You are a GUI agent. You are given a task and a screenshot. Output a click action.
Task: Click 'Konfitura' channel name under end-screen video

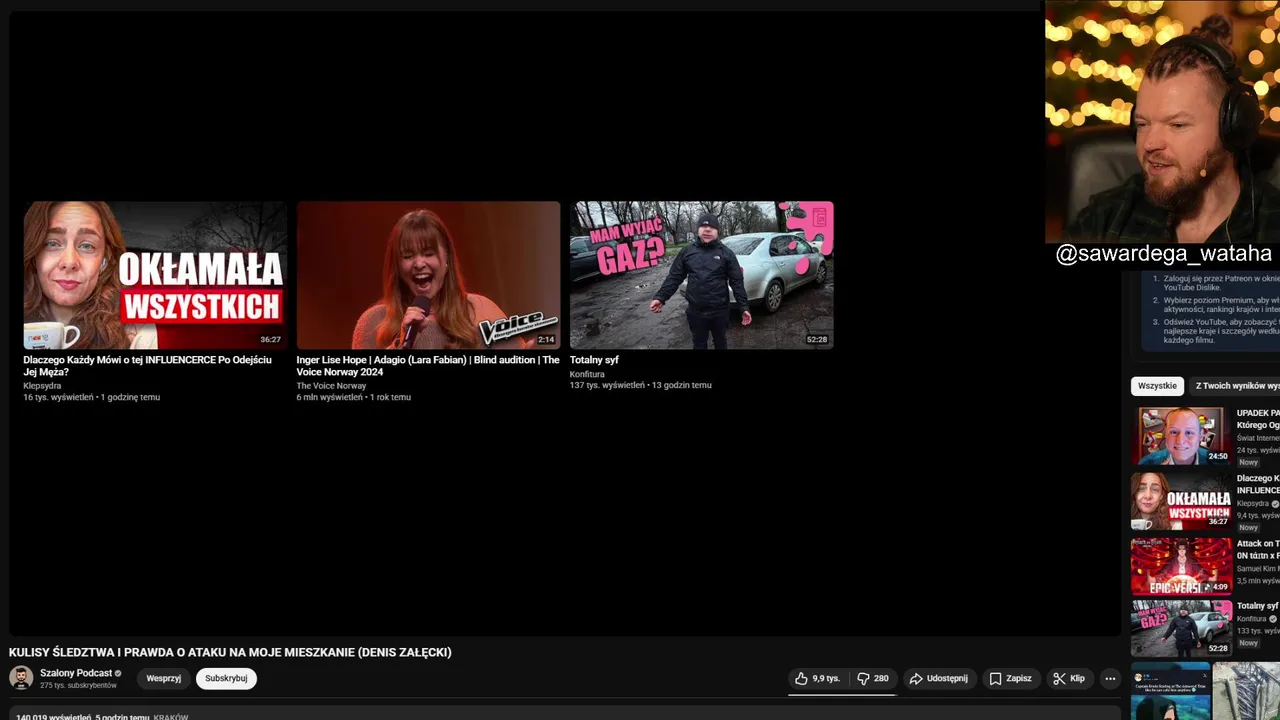587,374
